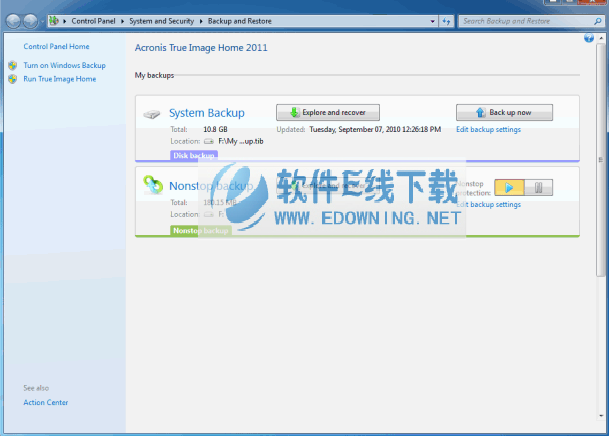Click shield icon beside Turn on Windows Backup

[x=13, y=65]
